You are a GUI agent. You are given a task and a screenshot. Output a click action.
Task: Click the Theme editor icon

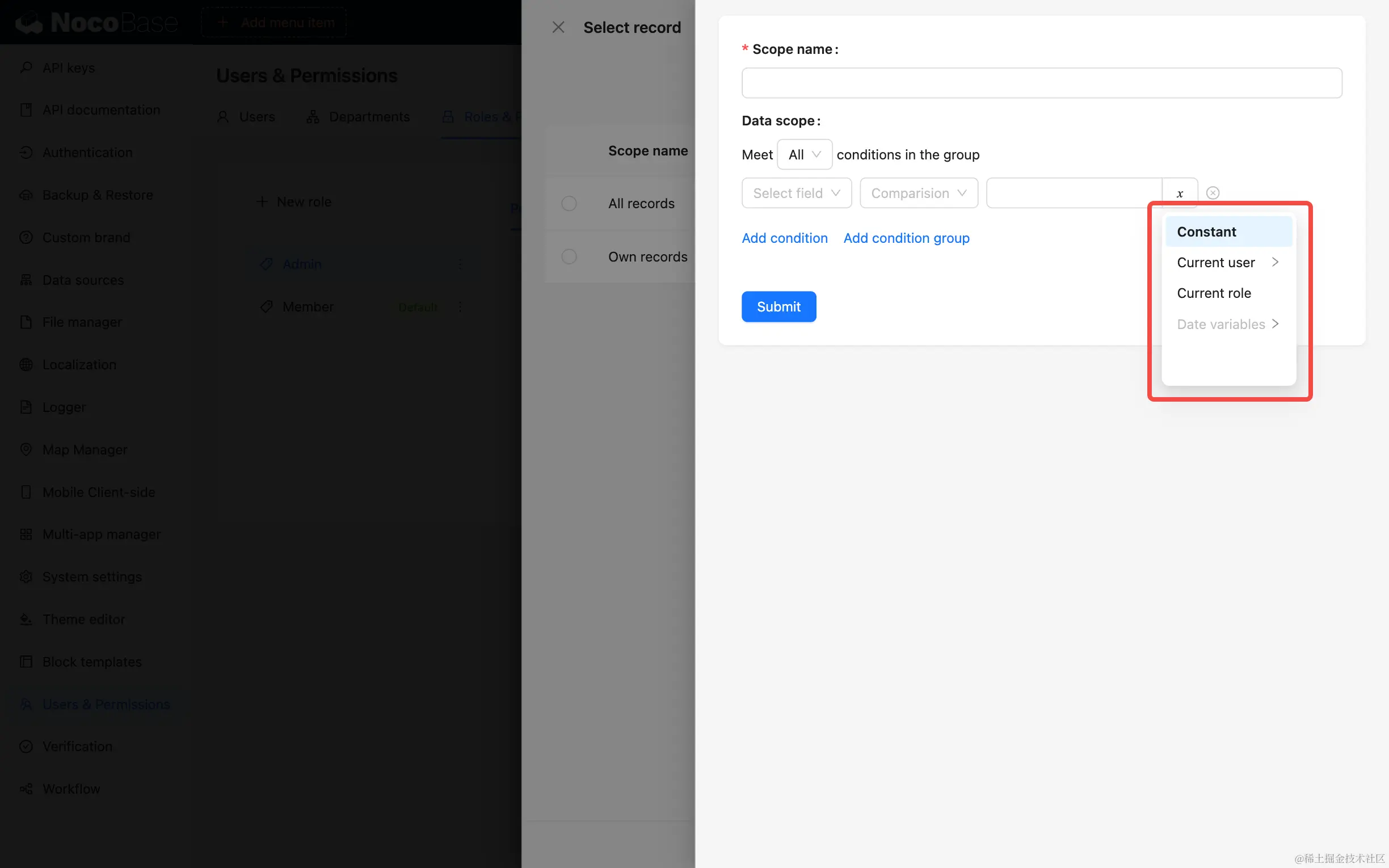point(26,619)
